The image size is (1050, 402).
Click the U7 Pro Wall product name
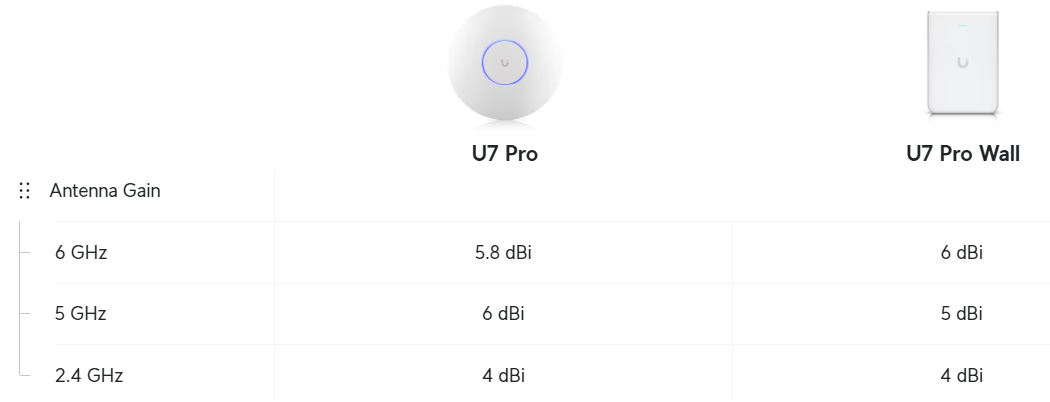pyautogui.click(x=962, y=153)
